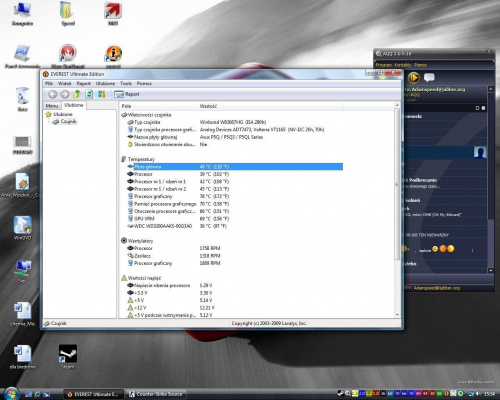The width and height of the screenshot is (500, 400).
Task: Click the EVEREST list vertical scrollbar
Action: pos(397,183)
